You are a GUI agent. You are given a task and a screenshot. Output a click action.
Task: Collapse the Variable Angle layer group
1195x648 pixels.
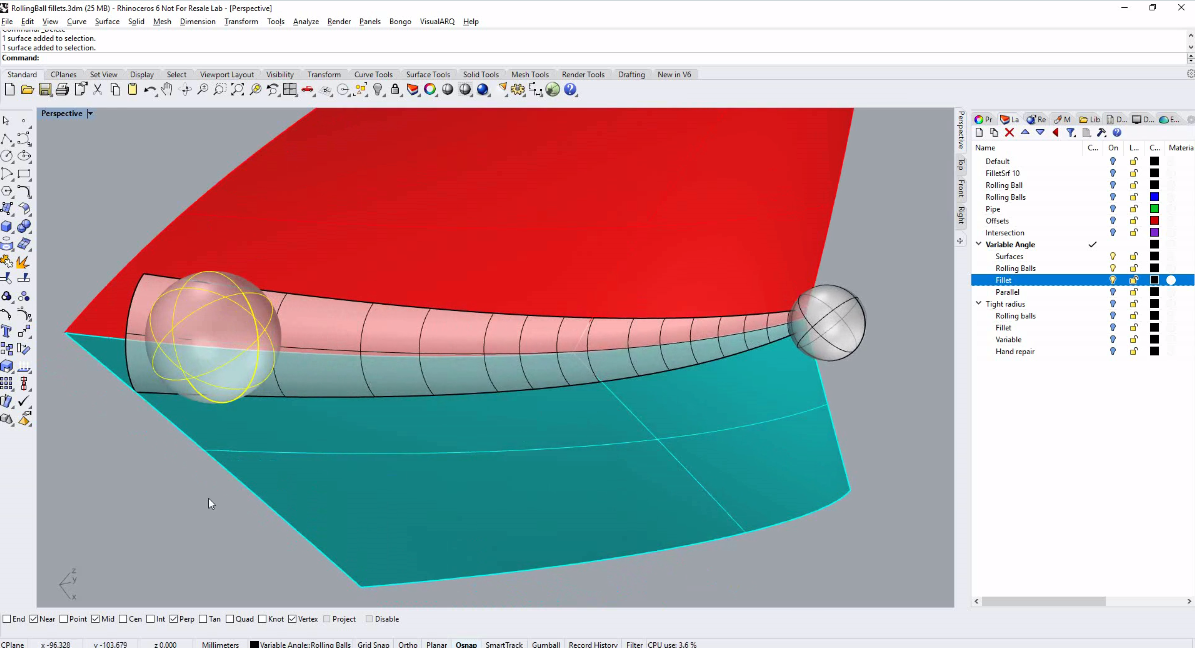(x=978, y=244)
